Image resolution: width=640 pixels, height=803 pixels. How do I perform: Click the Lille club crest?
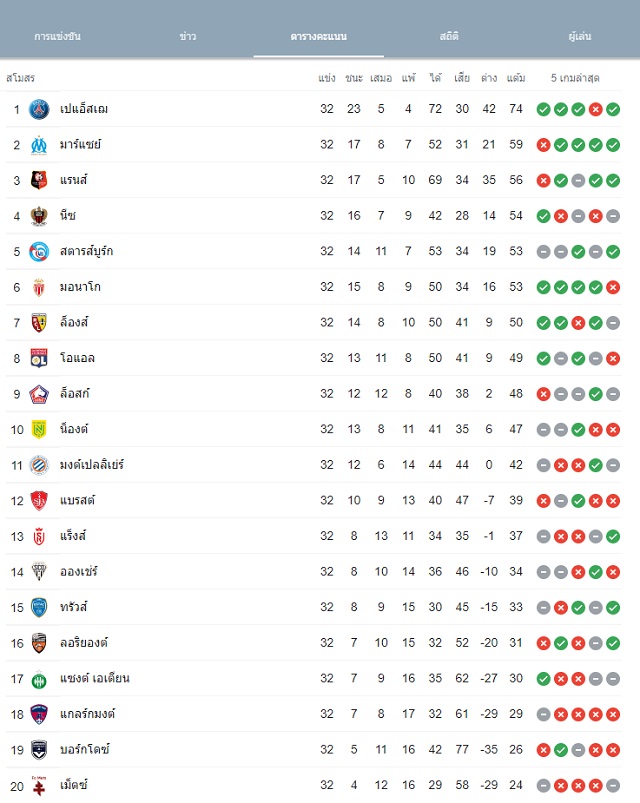39,394
